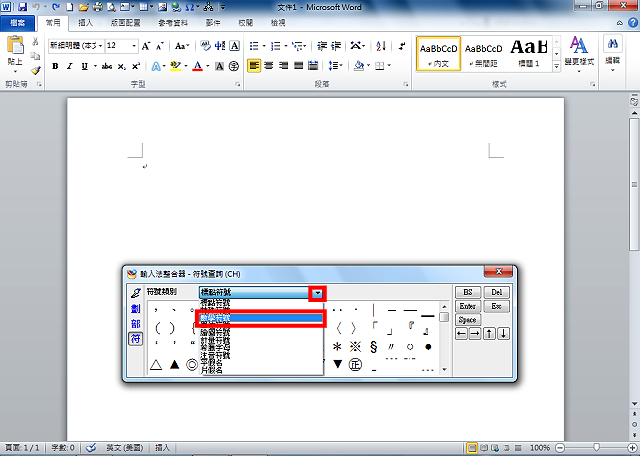
Task: Click the Paste icon in the clipboard group
Action: tap(15, 45)
